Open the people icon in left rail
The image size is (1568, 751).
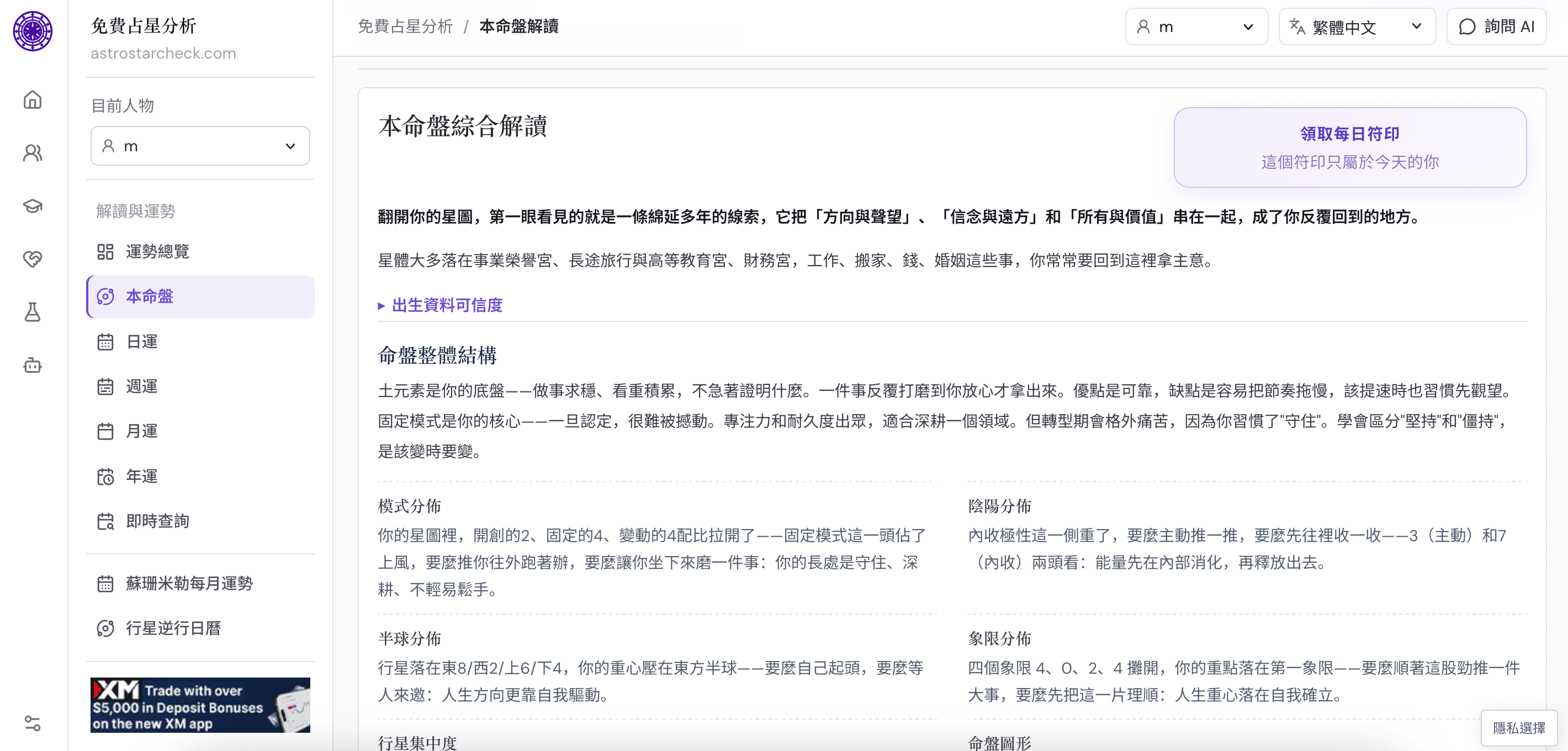tap(32, 153)
